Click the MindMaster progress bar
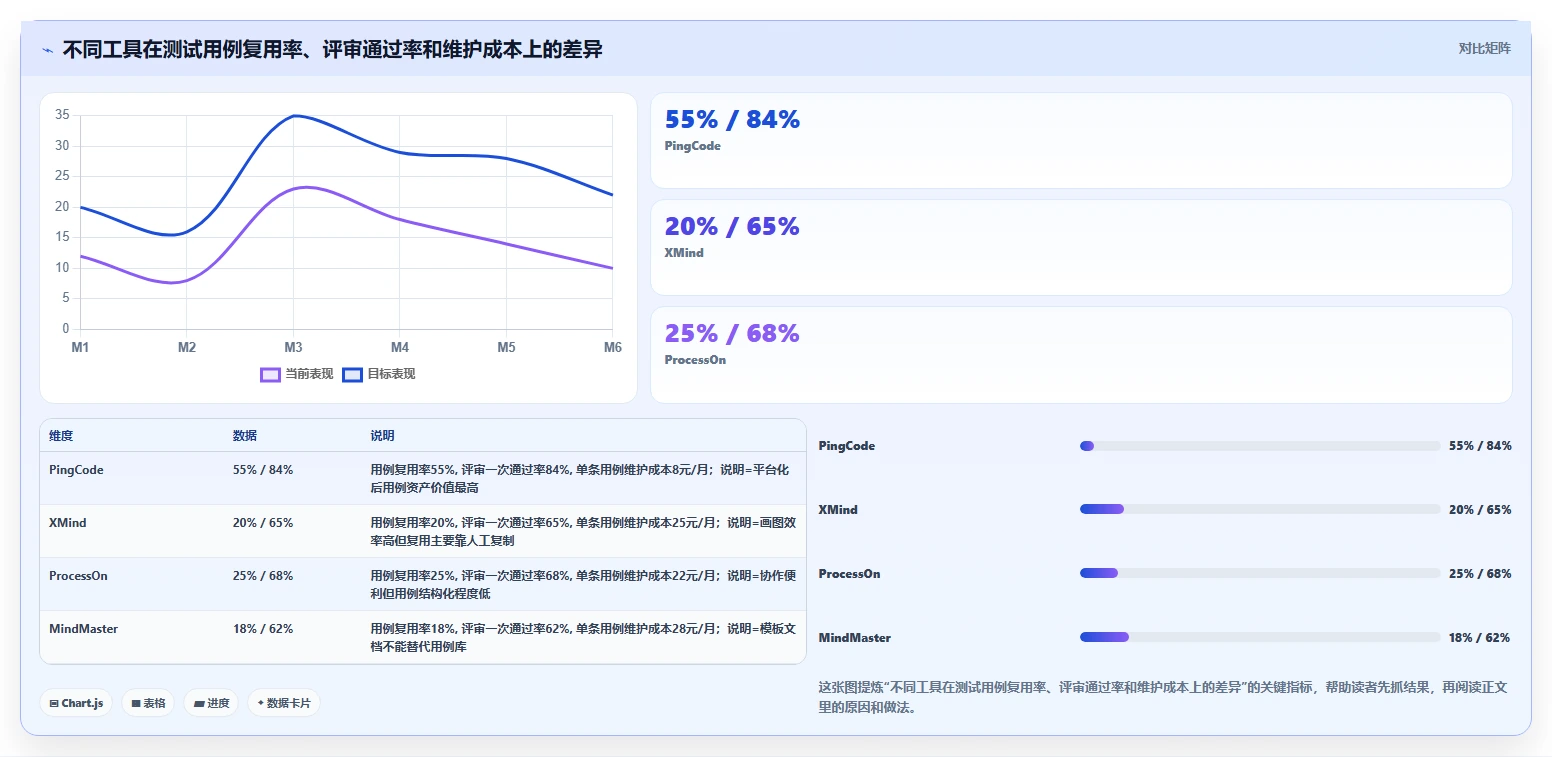 pos(1260,638)
